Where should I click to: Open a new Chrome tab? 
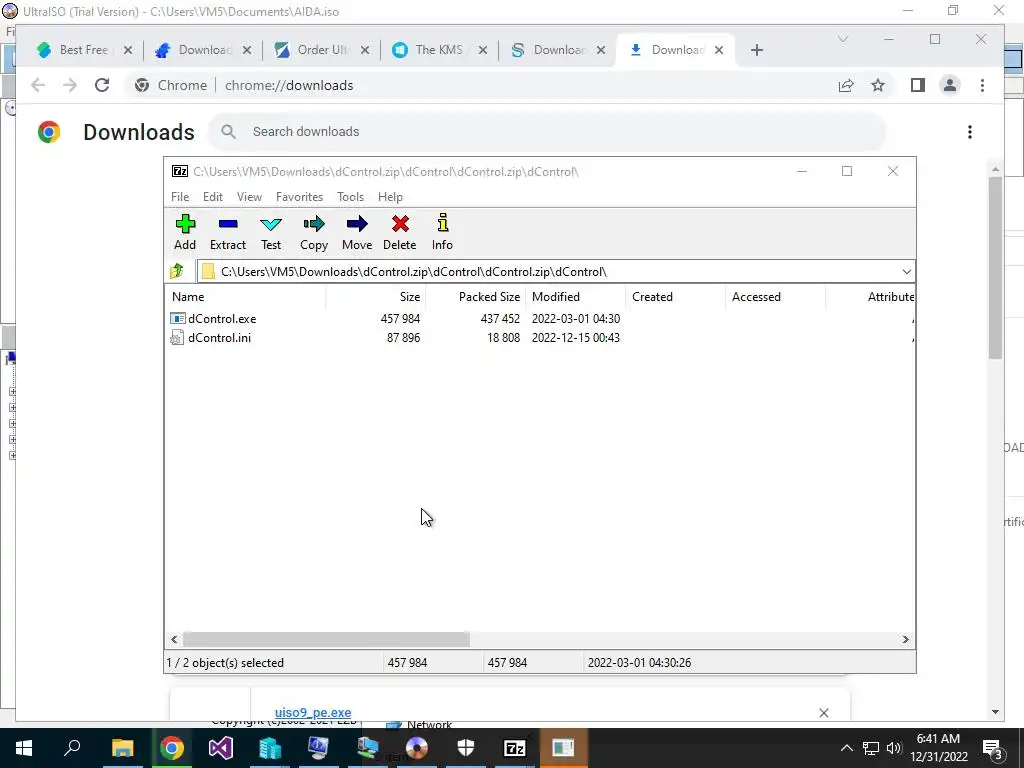[756, 50]
